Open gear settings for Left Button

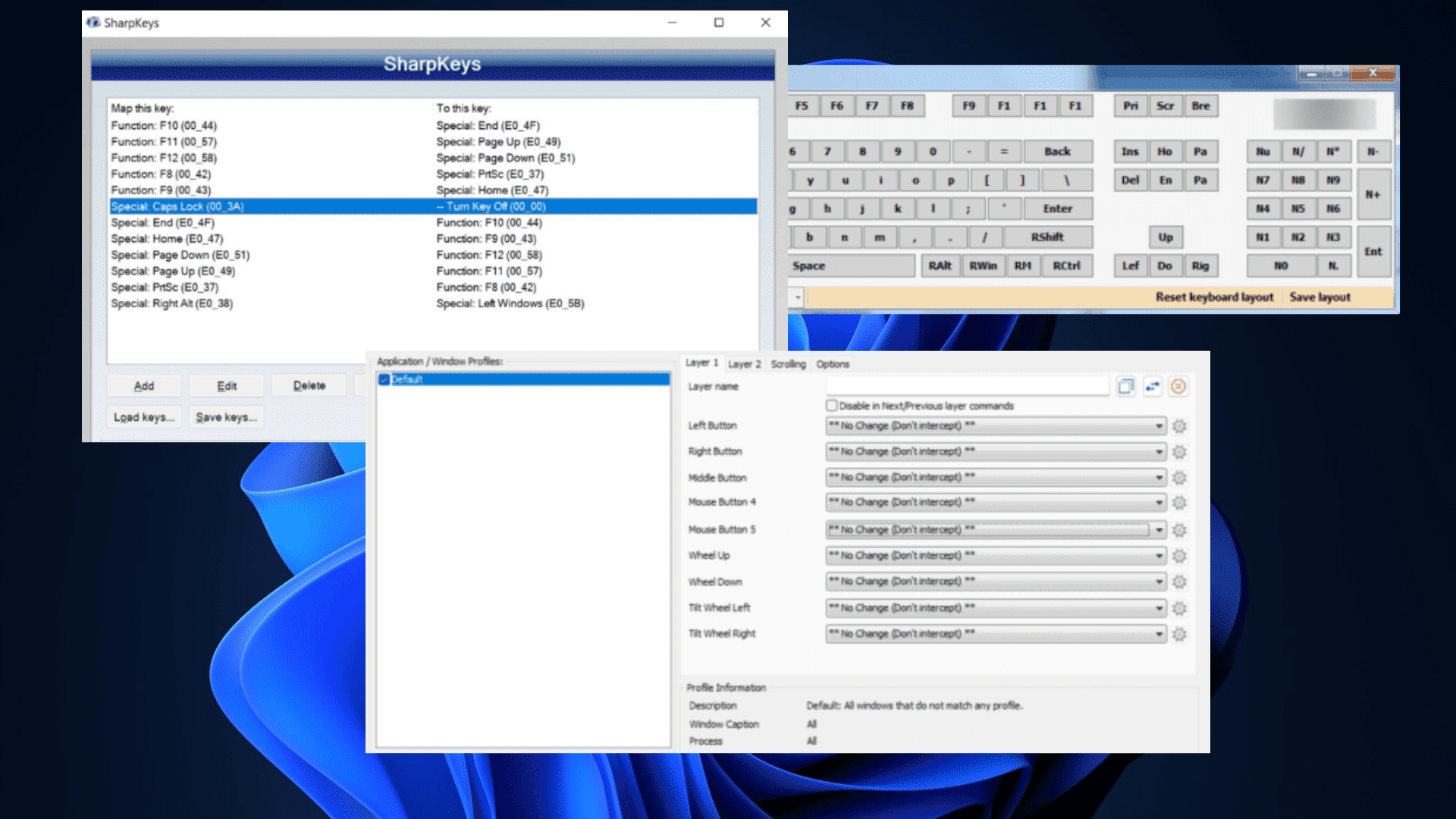pos(1178,426)
